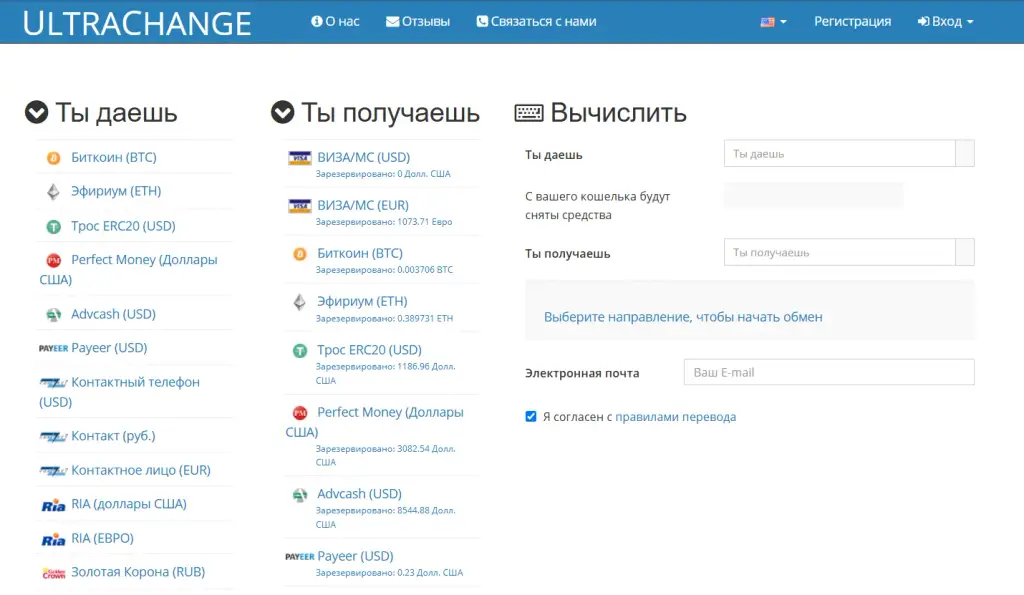The height and width of the screenshot is (595, 1024).
Task: Go to Связаться с нами
Action: [536, 22]
